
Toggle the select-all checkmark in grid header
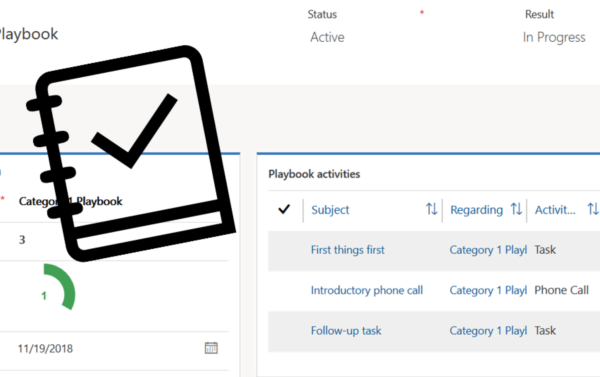[x=284, y=209]
